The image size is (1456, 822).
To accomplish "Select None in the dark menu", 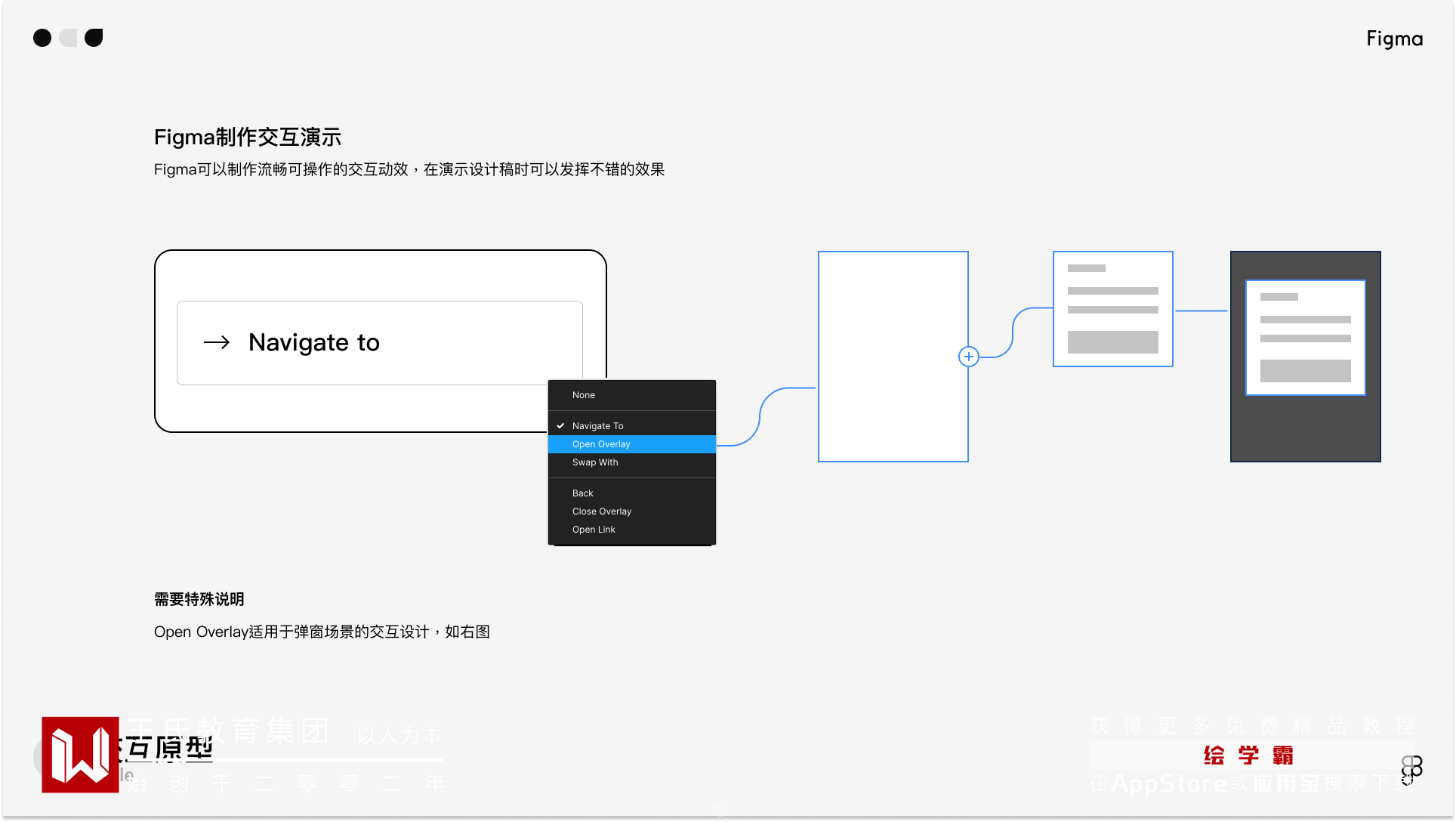I will click(x=584, y=395).
